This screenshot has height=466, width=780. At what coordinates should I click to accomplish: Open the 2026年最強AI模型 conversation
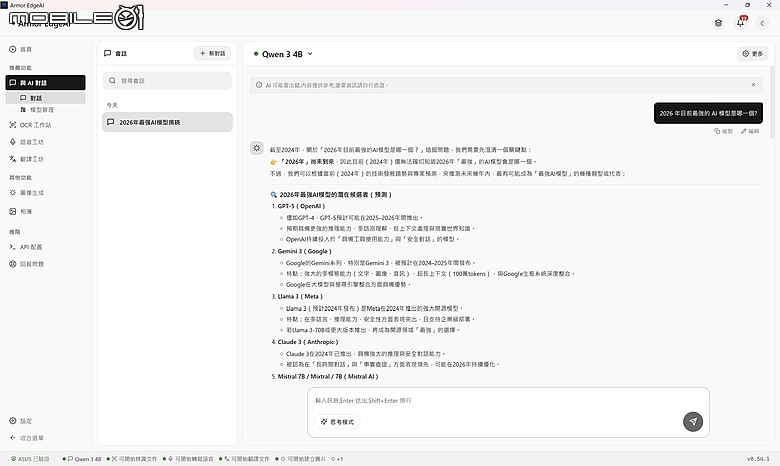click(167, 122)
